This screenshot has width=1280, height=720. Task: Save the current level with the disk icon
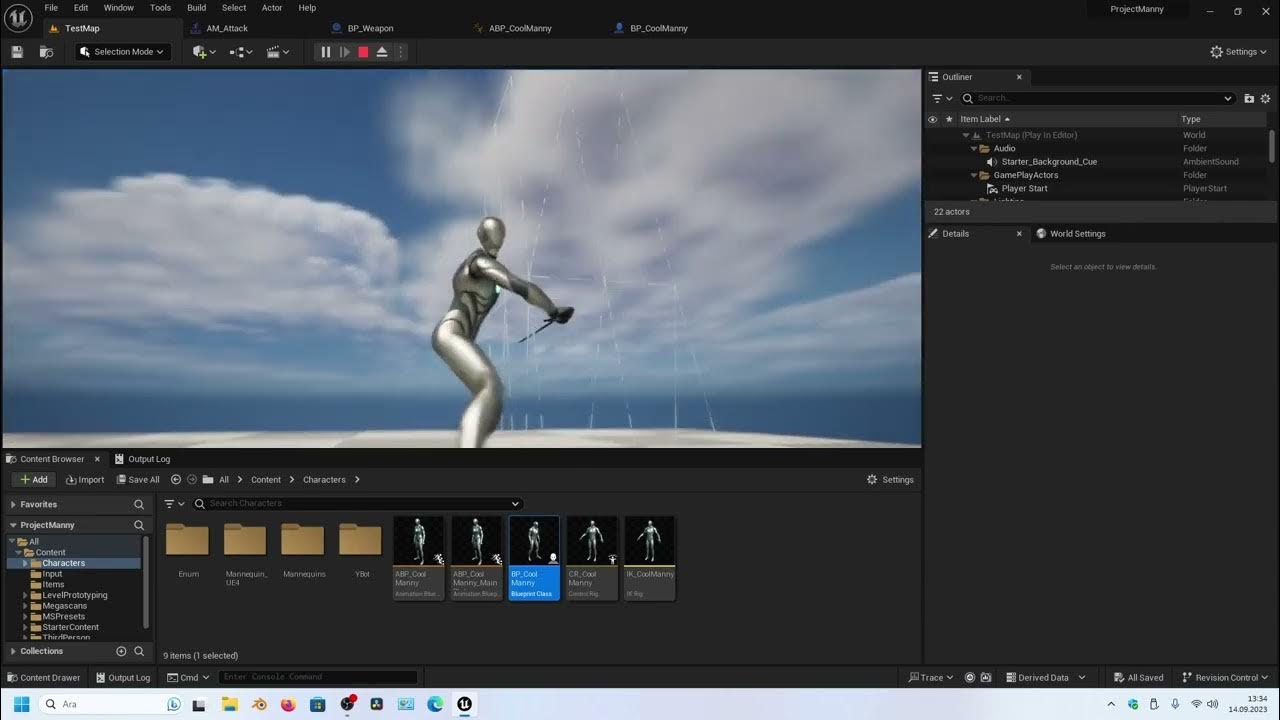tap(17, 52)
